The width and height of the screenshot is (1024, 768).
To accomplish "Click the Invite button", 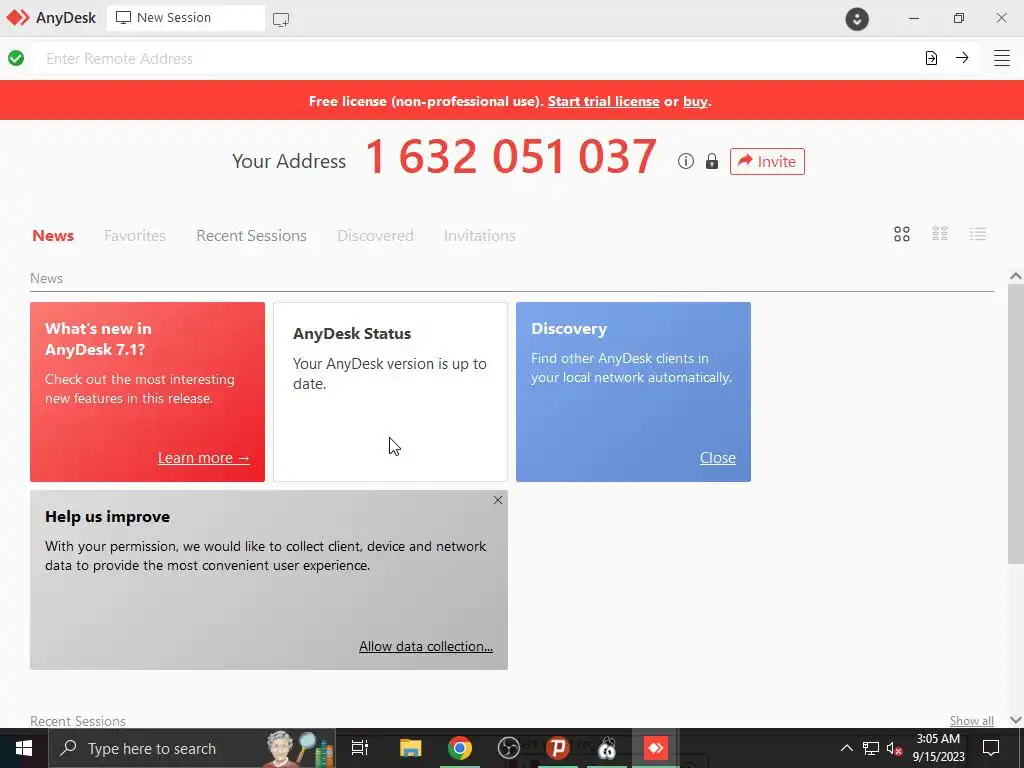I will [767, 161].
